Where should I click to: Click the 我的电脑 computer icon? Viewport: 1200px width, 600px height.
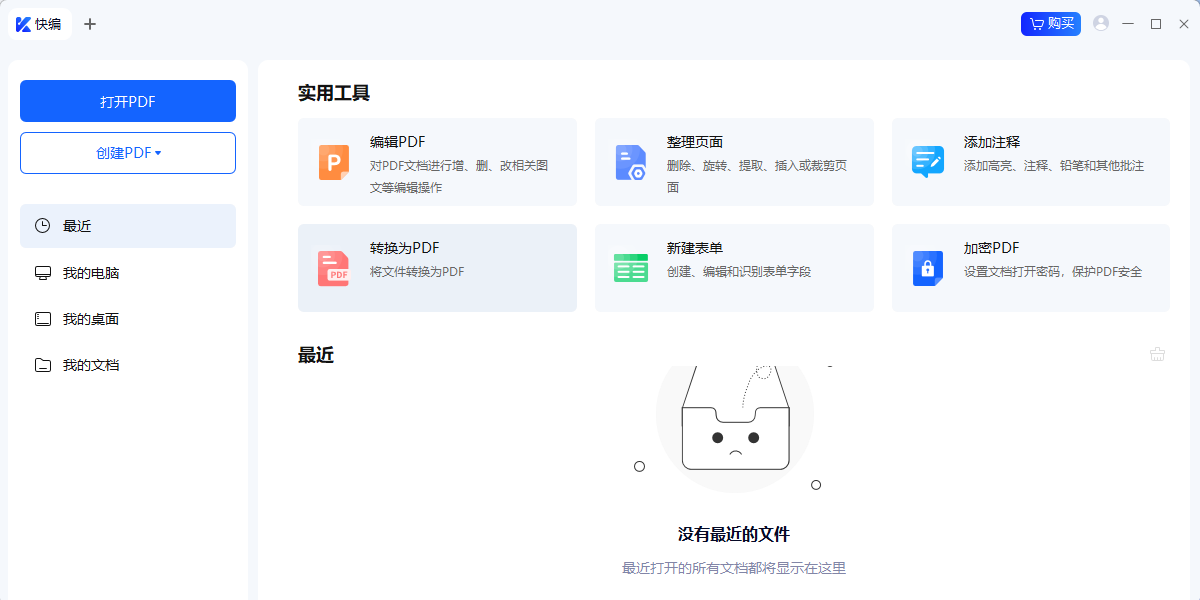point(42,272)
